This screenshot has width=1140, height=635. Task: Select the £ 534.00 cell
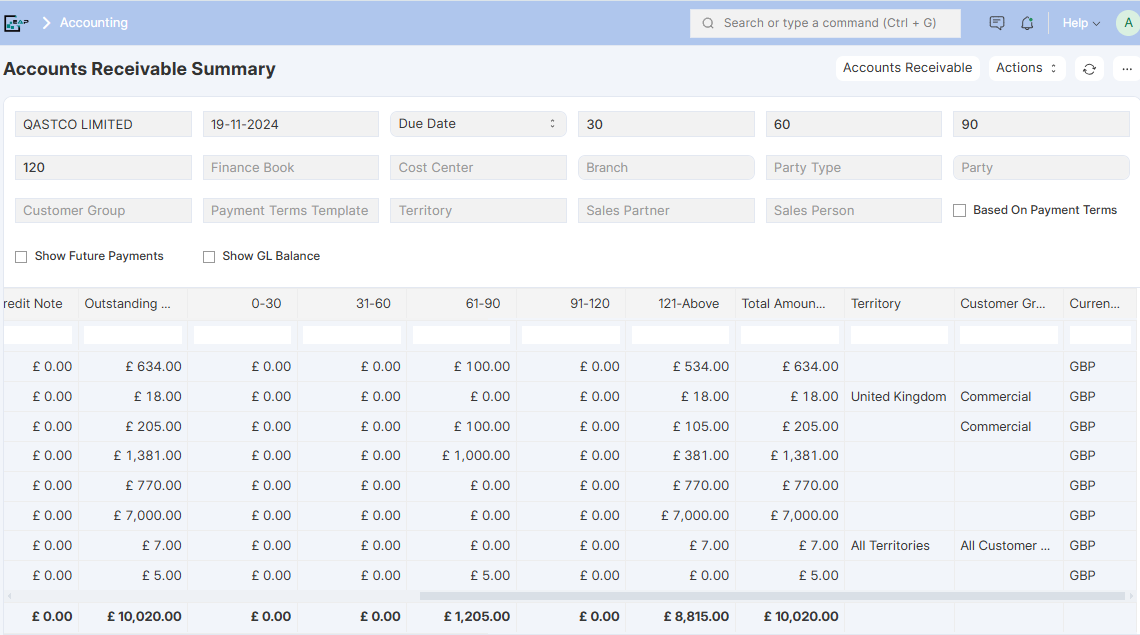(681, 367)
